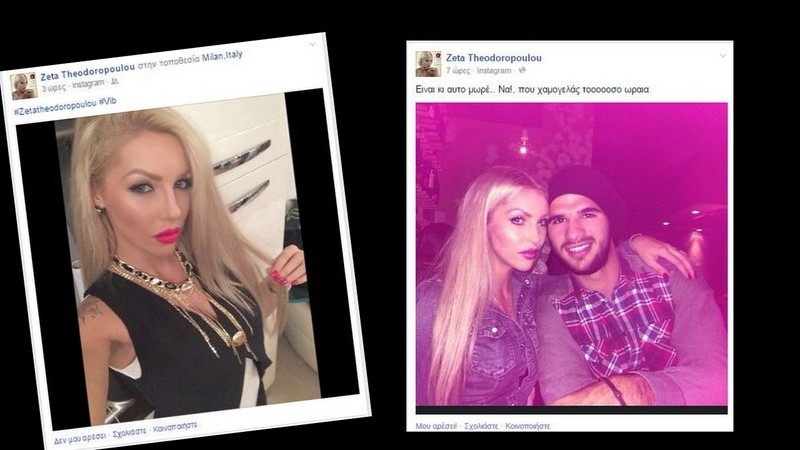The height and width of the screenshot is (450, 800).
Task: Open Zeta Theodoropoulou profile from left post
Action: [x=88, y=71]
